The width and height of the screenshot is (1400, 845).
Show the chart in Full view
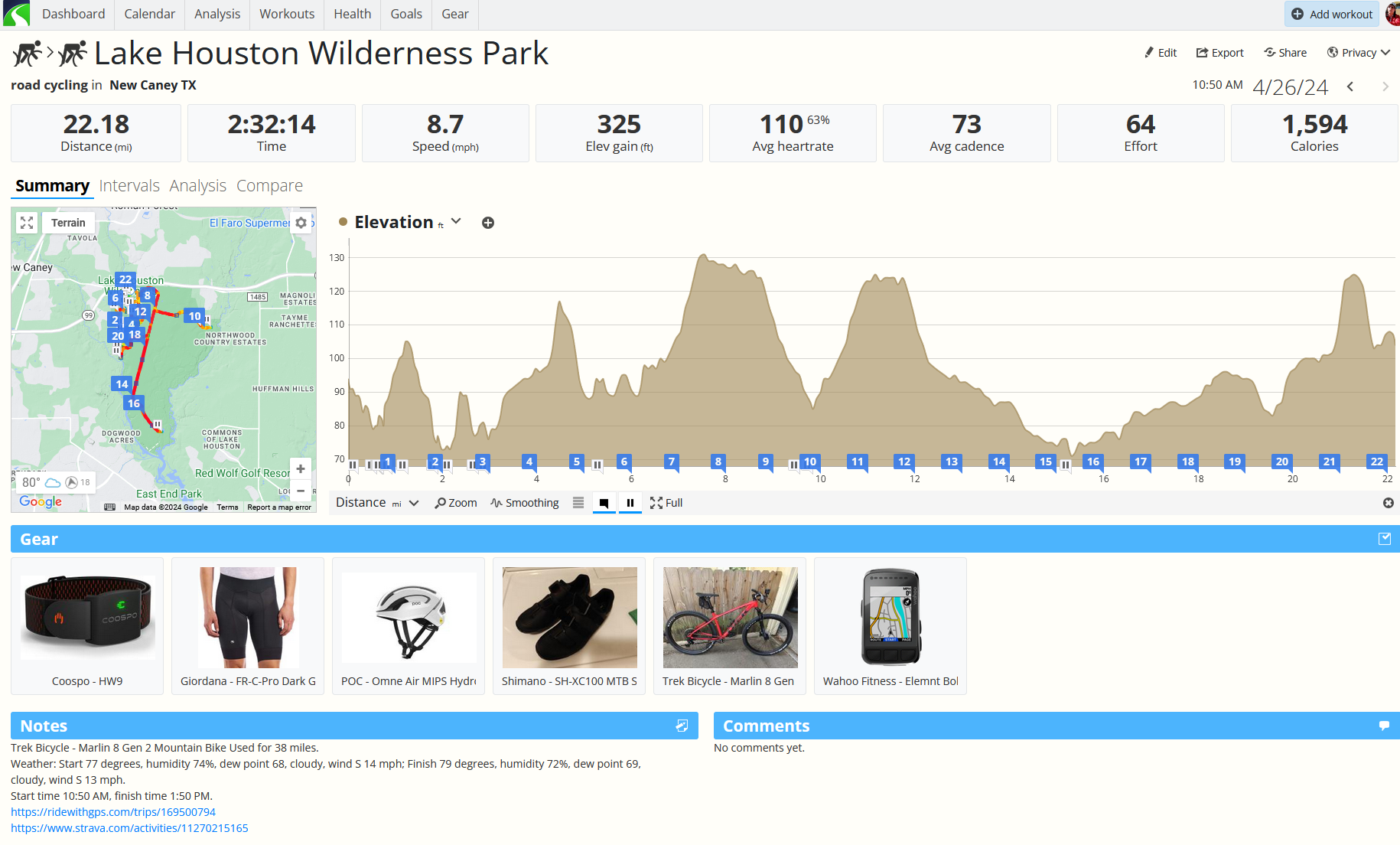click(666, 503)
